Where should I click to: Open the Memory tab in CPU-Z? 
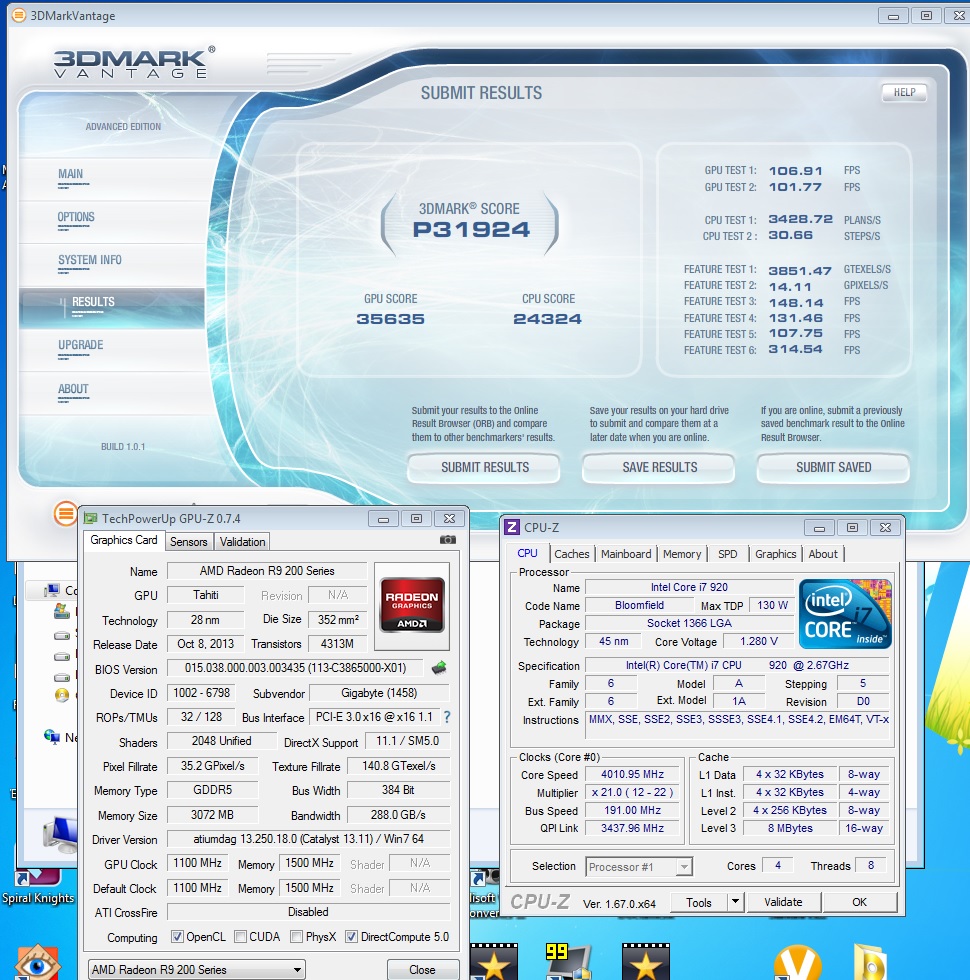point(682,554)
